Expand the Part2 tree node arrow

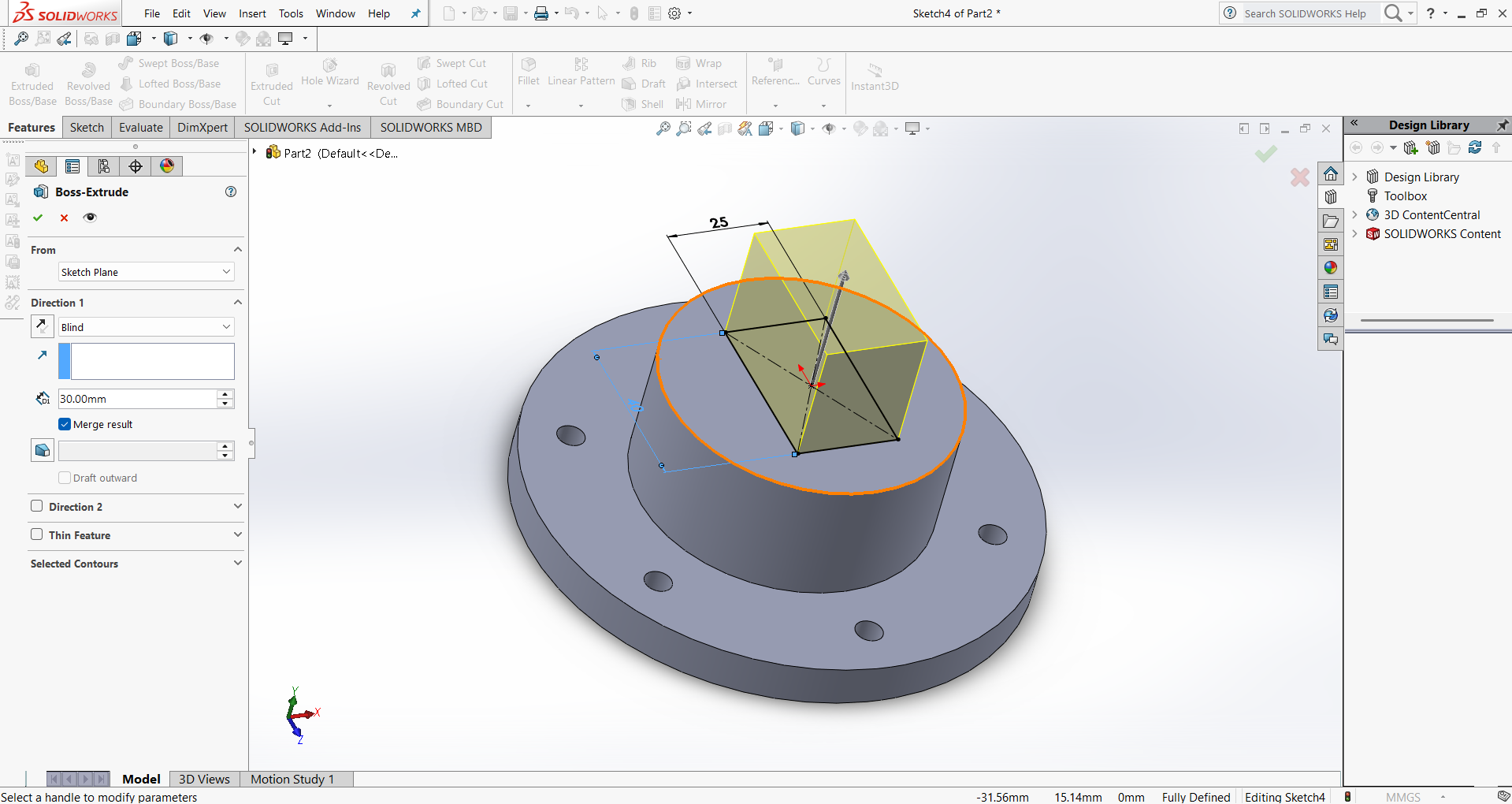click(x=254, y=151)
